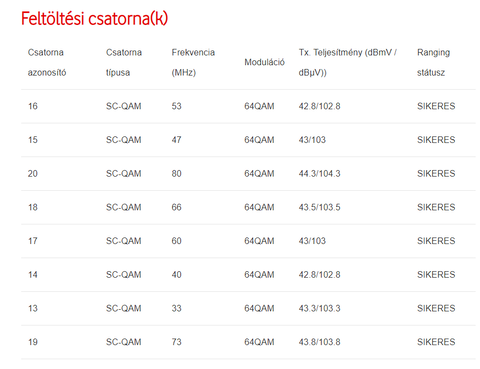The image size is (480, 369).
Task: Select SC-QAM type in channel 14 row
Action: pyautogui.click(x=124, y=275)
